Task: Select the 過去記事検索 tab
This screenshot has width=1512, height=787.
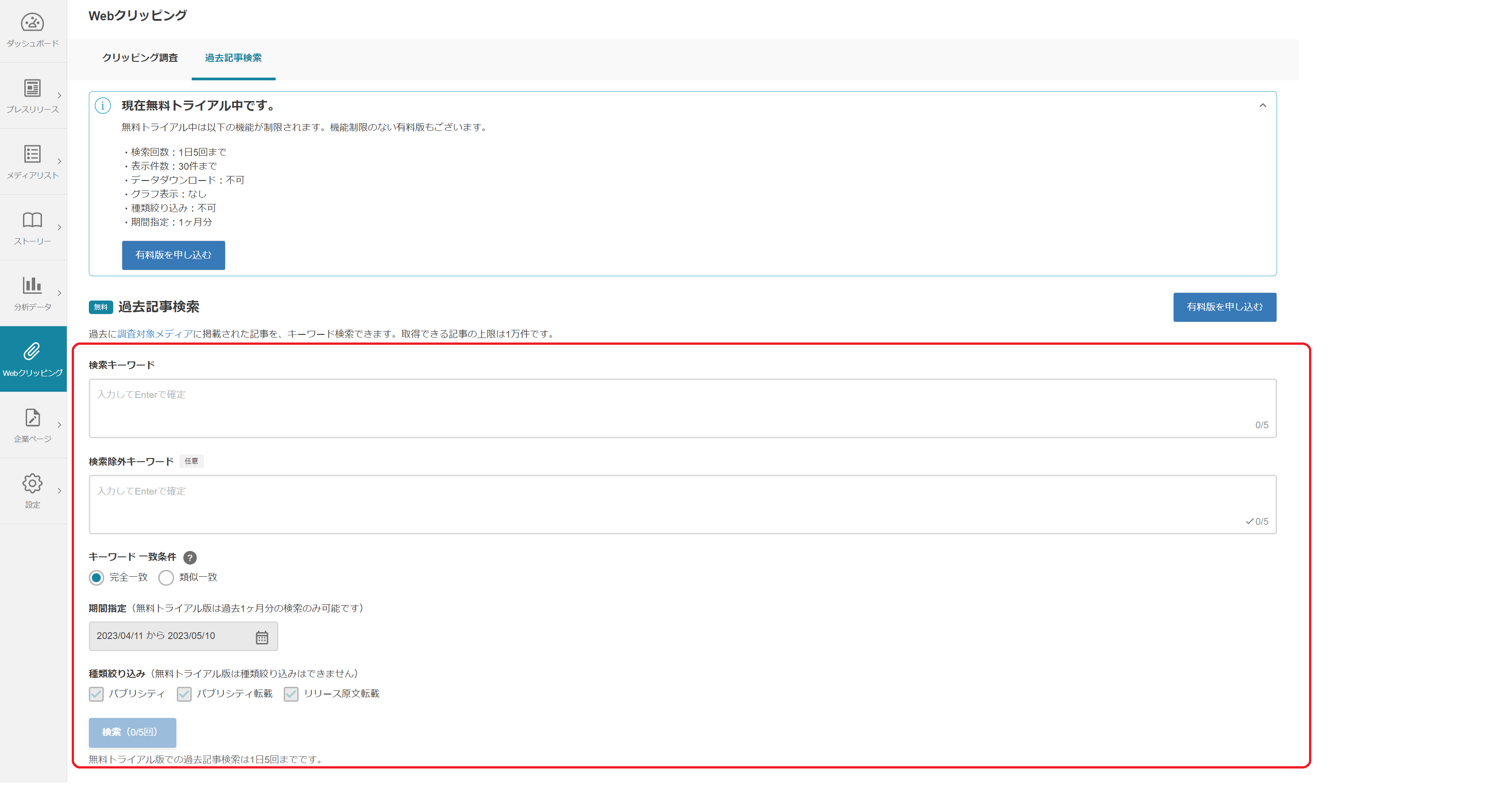Action: [234, 58]
